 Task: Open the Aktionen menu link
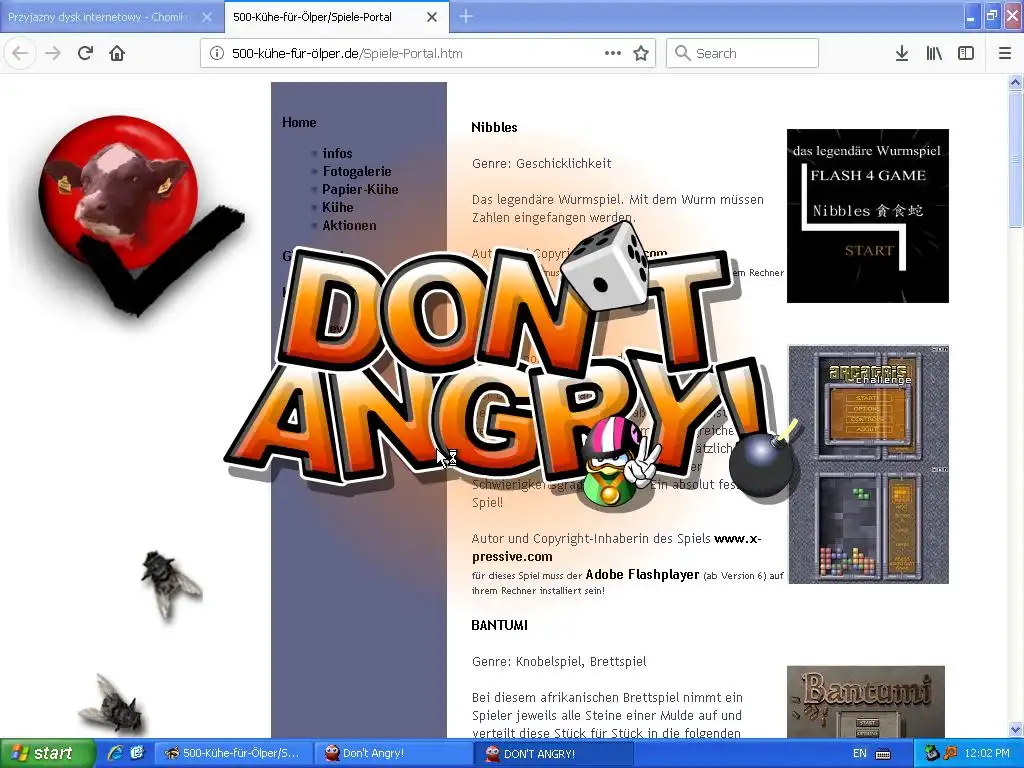[349, 225]
